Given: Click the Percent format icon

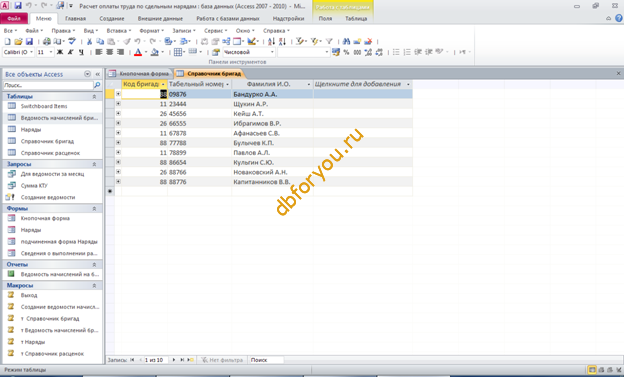Looking at the screenshot, I should (346, 52).
